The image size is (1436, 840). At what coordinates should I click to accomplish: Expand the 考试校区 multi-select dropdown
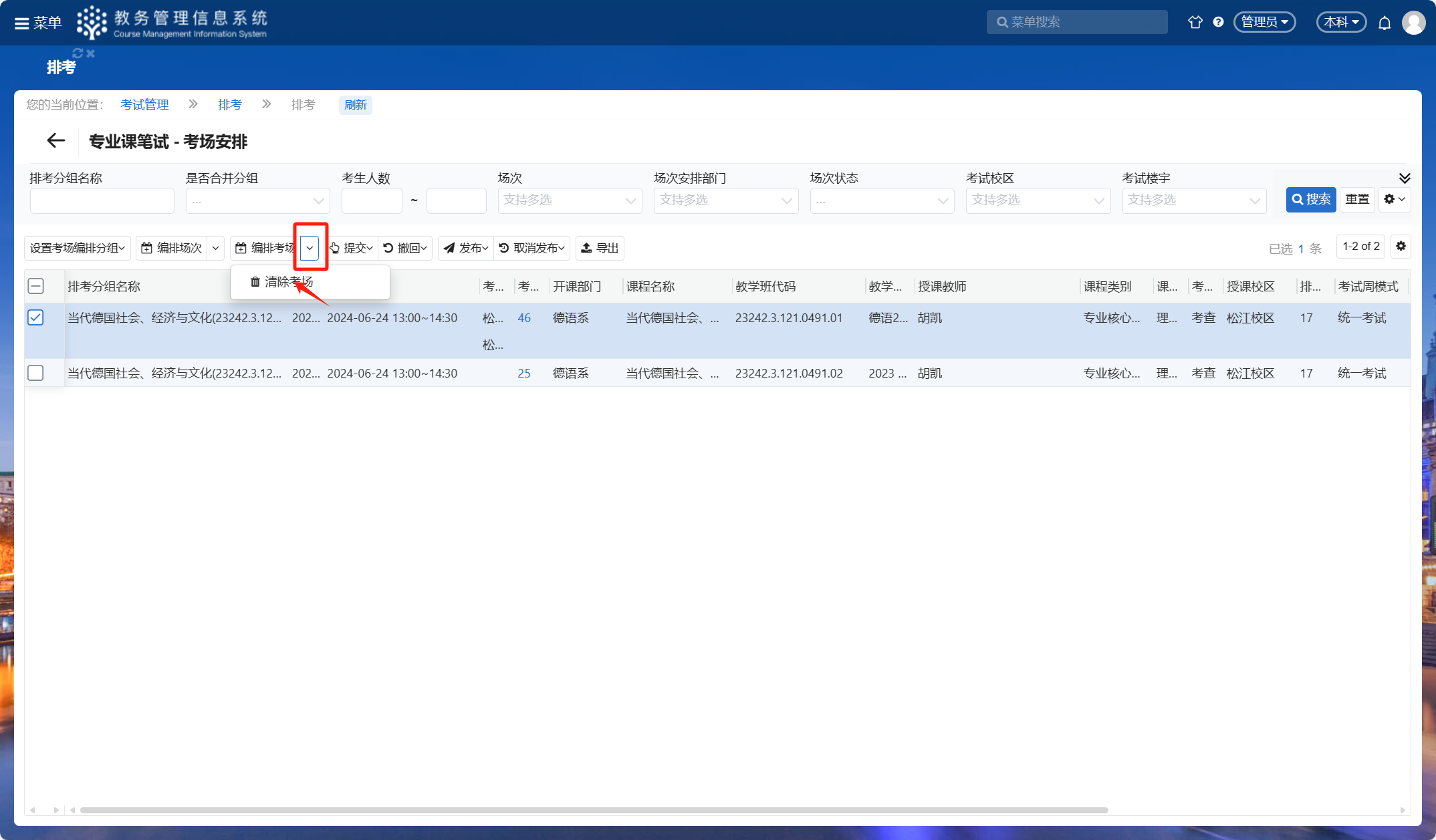click(1038, 200)
